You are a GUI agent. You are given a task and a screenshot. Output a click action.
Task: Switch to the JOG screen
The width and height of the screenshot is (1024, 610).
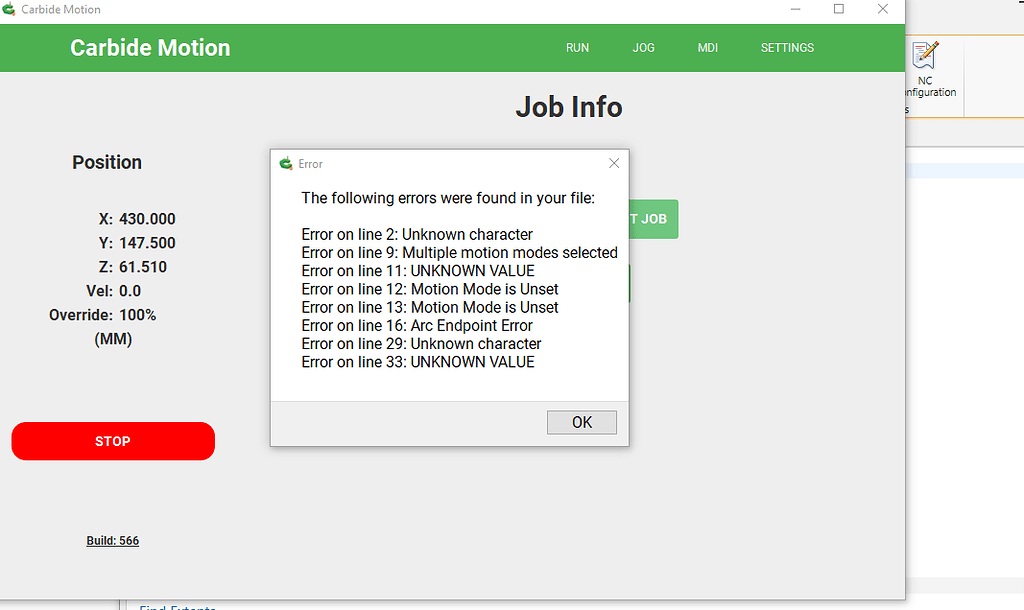point(643,48)
